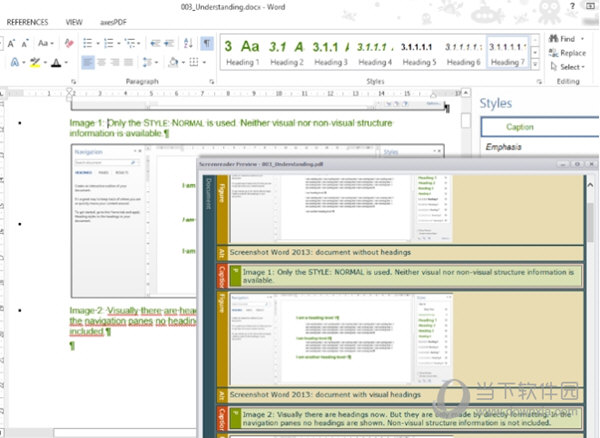Select Caption in Styles pane
The height and width of the screenshot is (438, 600).
(540, 127)
